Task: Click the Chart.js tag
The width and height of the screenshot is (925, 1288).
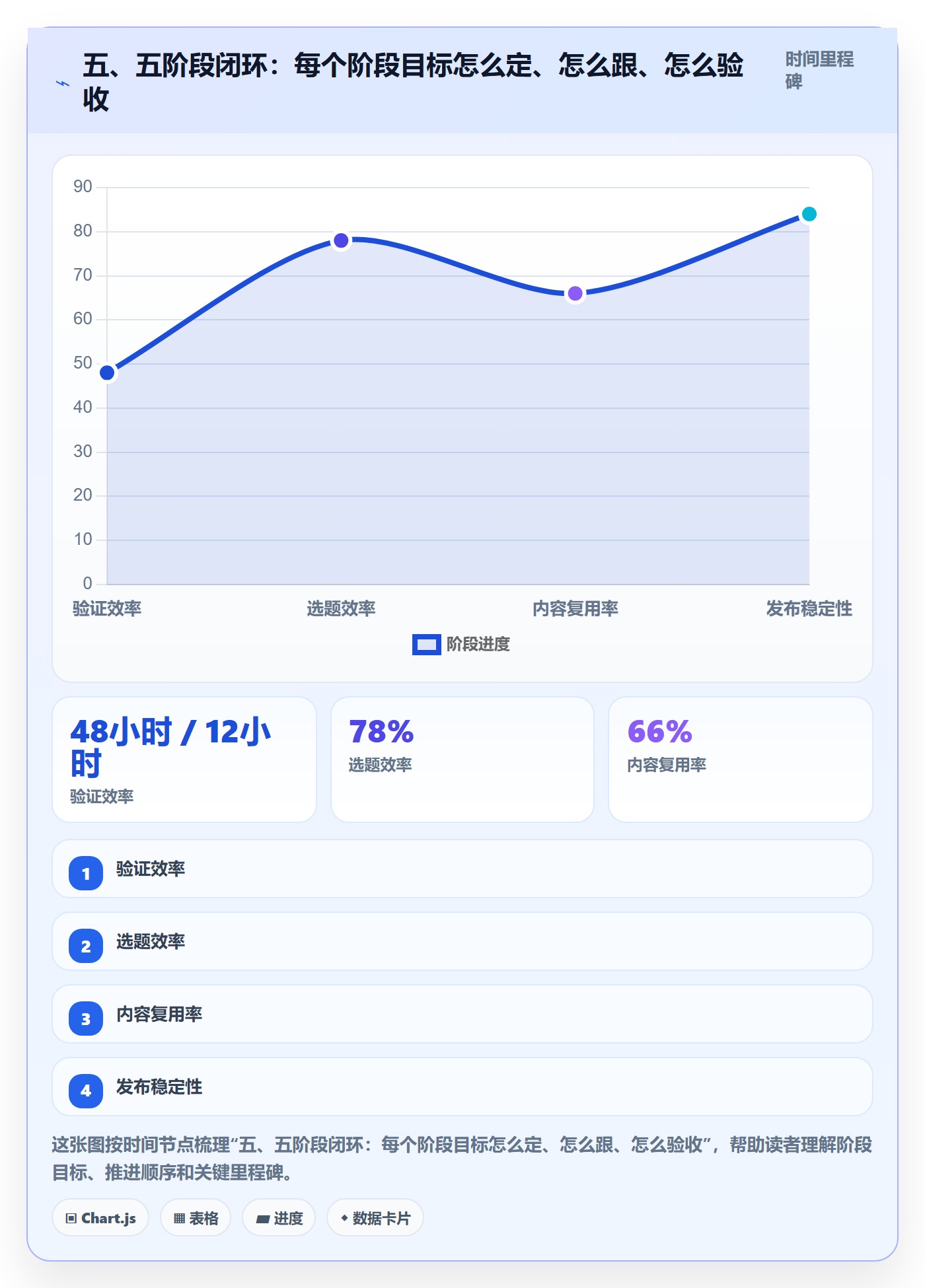Action: [100, 1217]
